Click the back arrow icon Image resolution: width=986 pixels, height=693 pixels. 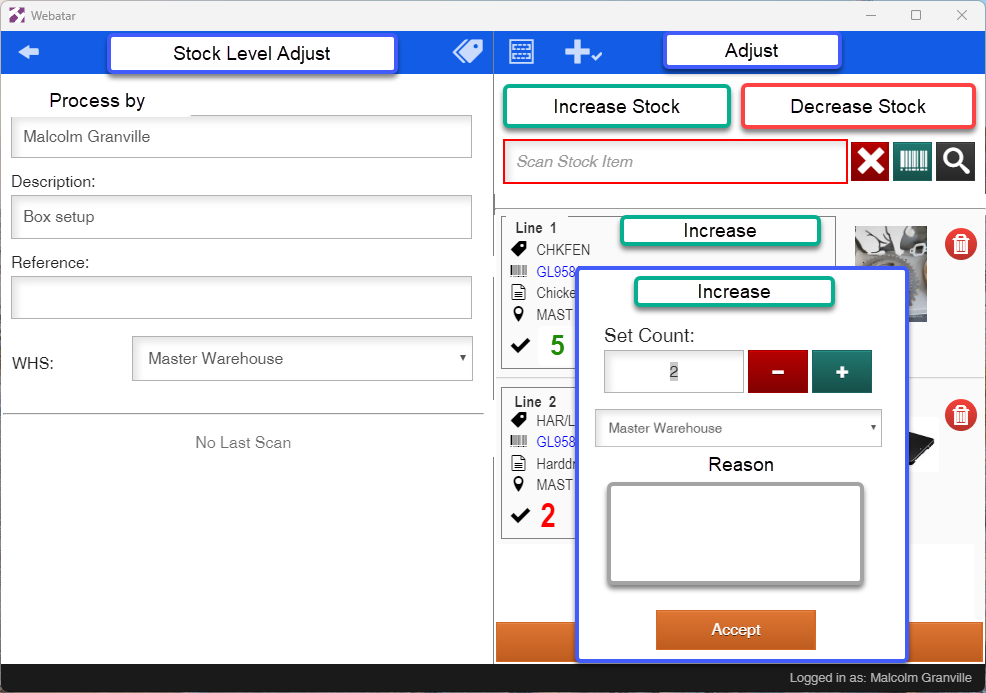coord(29,52)
